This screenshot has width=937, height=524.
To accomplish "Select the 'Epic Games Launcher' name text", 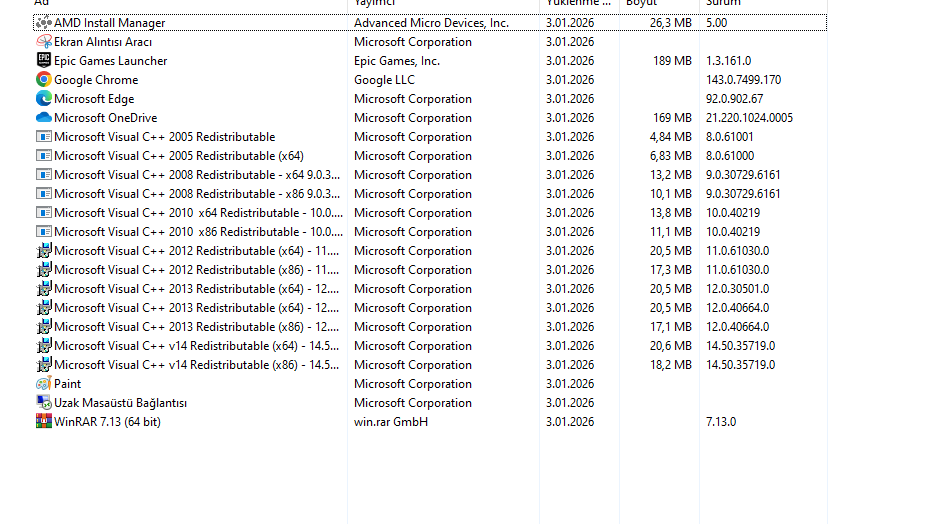I will click(x=111, y=61).
